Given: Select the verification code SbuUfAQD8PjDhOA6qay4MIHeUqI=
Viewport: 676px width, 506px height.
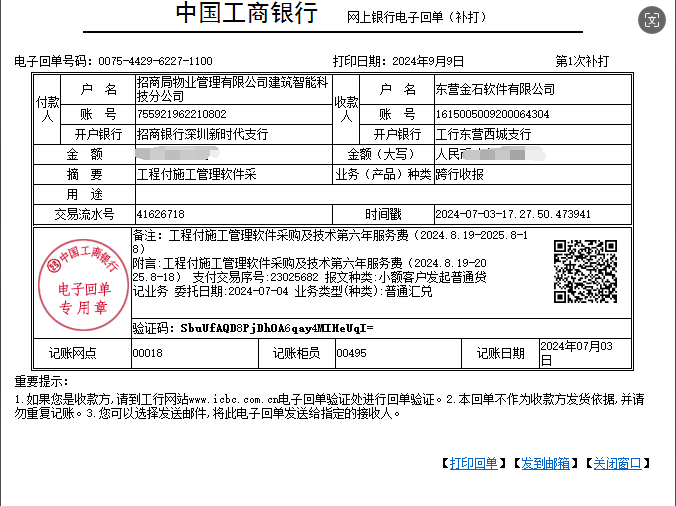Looking at the screenshot, I should pyautogui.click(x=277, y=328).
